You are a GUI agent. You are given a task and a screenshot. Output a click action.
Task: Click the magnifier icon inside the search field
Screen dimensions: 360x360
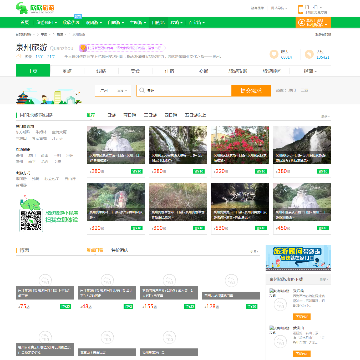[142, 90]
